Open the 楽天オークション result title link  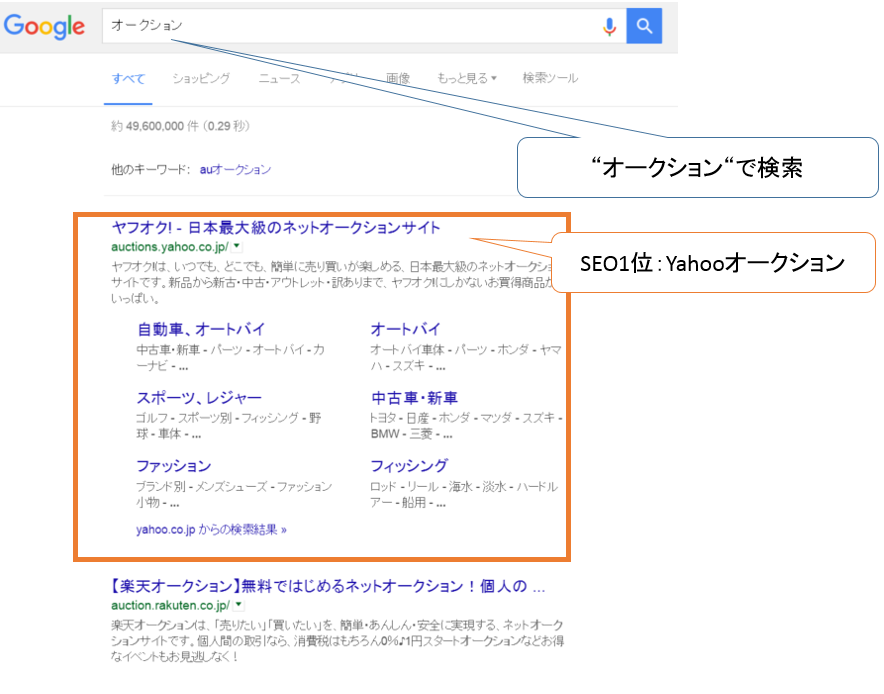click(328, 586)
